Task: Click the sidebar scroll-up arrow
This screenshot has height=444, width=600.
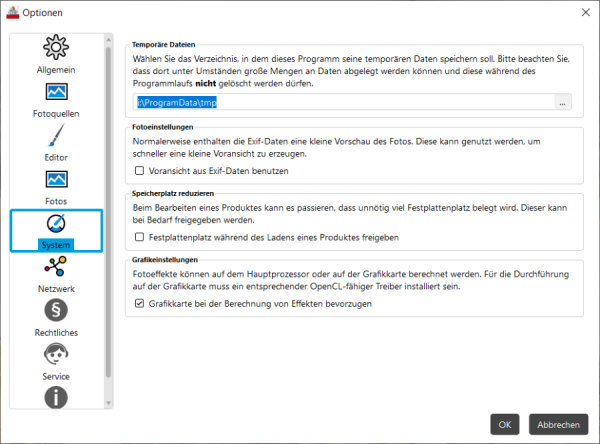Action: pyautogui.click(x=108, y=39)
